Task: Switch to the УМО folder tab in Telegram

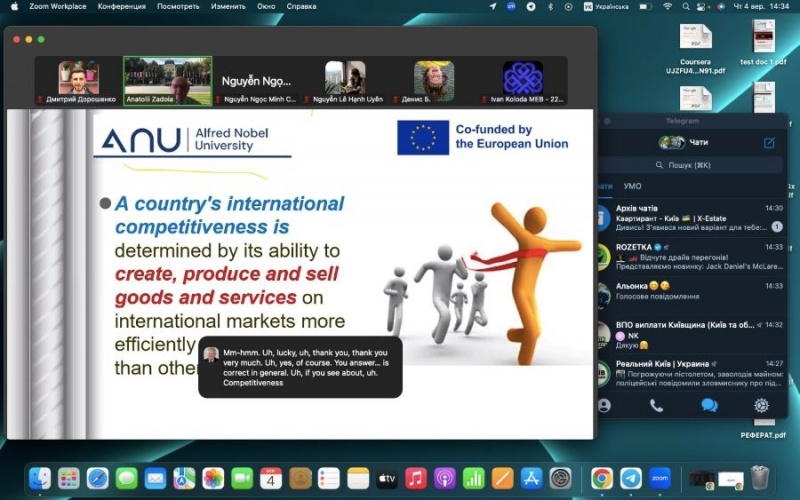Action: click(632, 186)
